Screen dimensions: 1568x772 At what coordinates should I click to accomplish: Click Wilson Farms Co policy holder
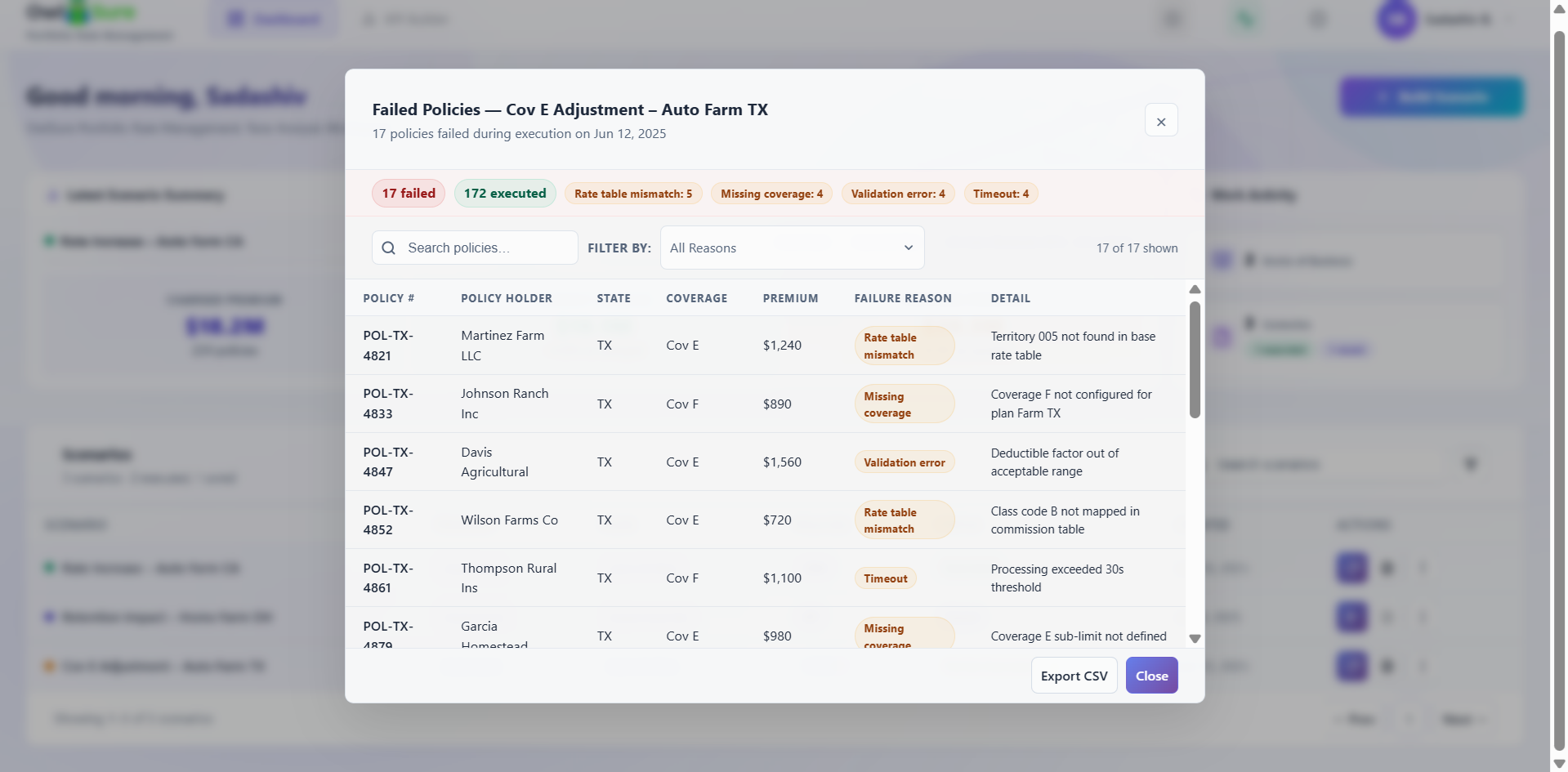click(509, 520)
